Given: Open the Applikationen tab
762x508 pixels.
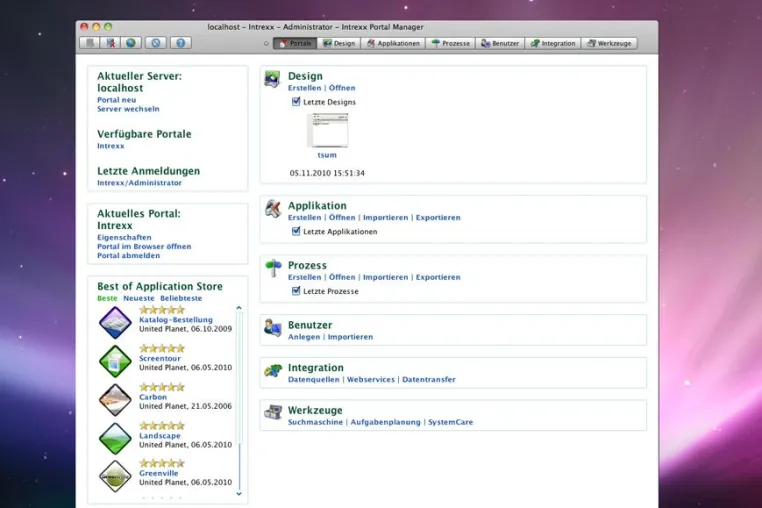Looking at the screenshot, I should click(393, 43).
